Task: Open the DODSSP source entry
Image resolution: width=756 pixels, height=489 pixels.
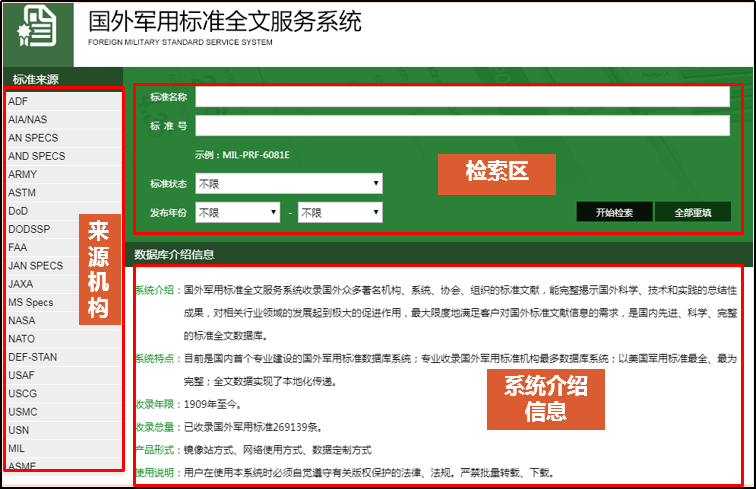Action: point(29,229)
